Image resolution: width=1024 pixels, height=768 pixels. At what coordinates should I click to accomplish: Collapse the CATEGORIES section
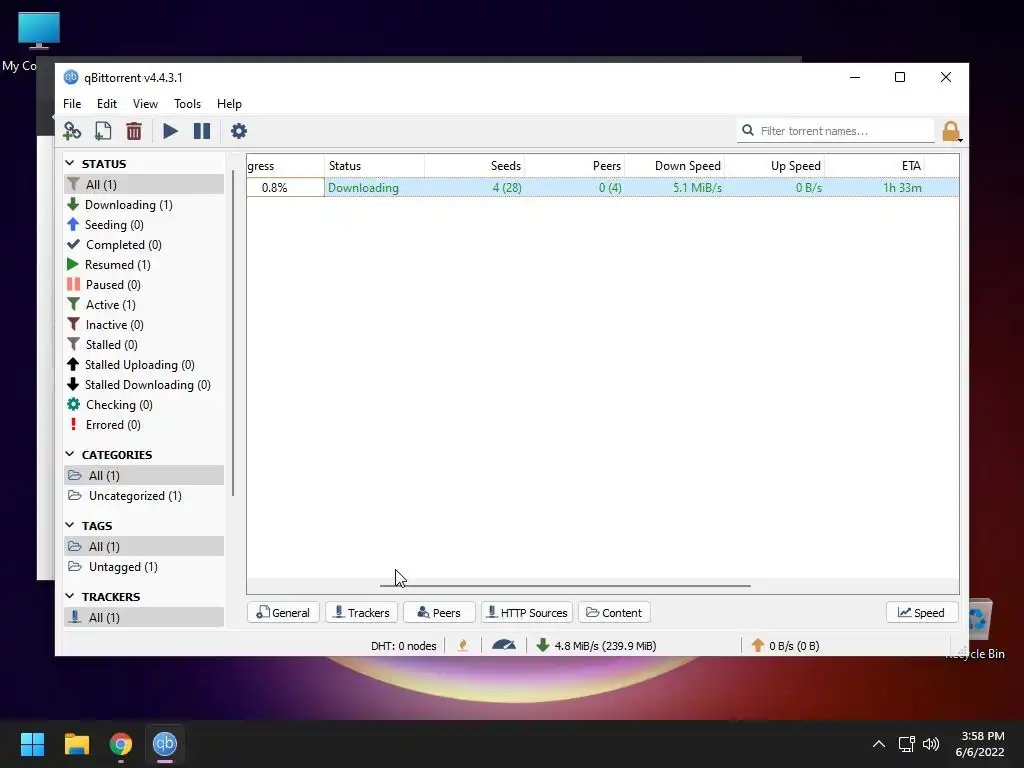[71, 455]
